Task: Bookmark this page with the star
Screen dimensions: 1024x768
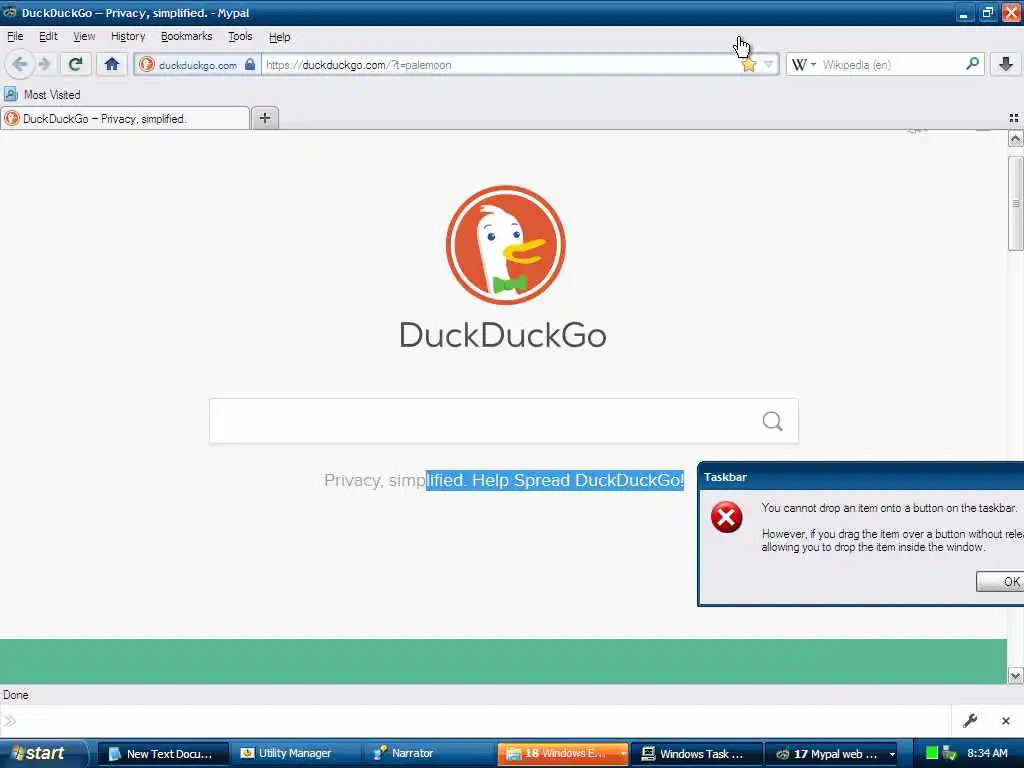Action: 748,65
